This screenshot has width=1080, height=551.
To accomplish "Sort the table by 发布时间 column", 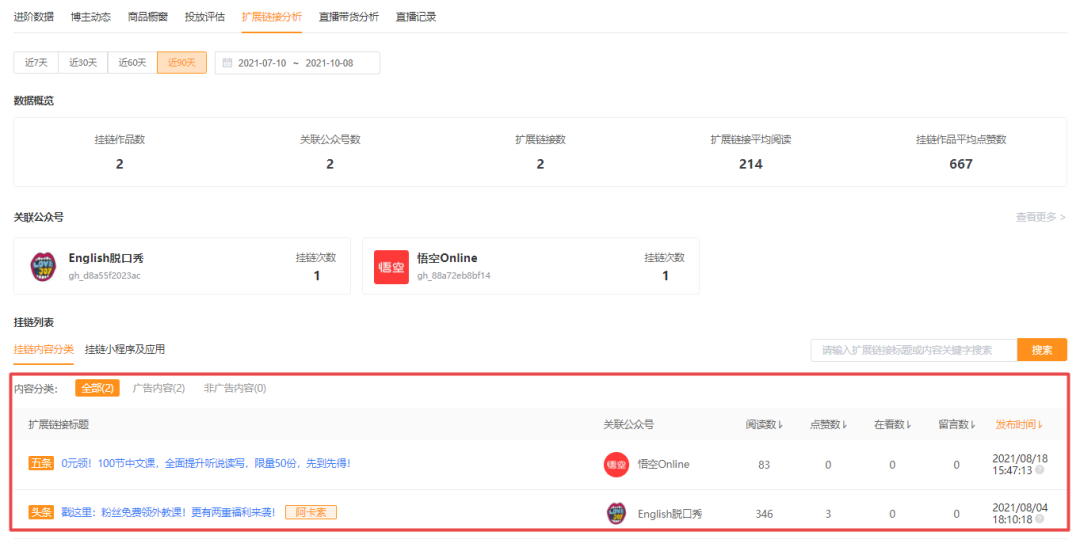I will (x=1019, y=425).
